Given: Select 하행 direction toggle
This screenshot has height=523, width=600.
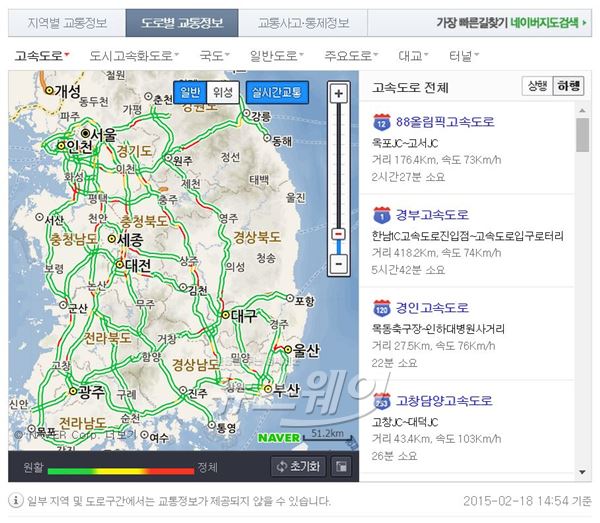Looking at the screenshot, I should pyautogui.click(x=568, y=86).
